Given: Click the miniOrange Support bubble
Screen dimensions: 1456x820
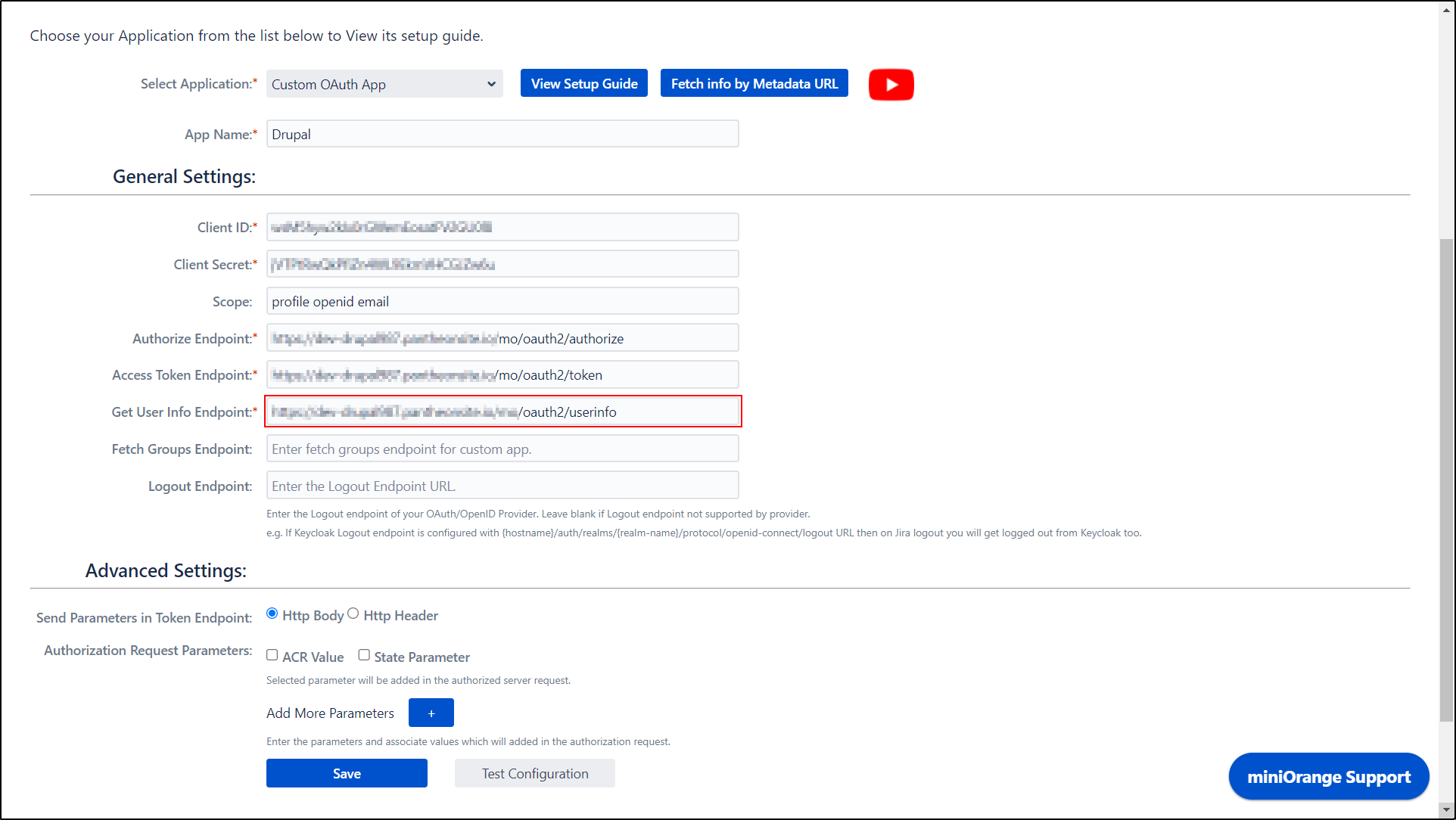Looking at the screenshot, I should [x=1328, y=776].
